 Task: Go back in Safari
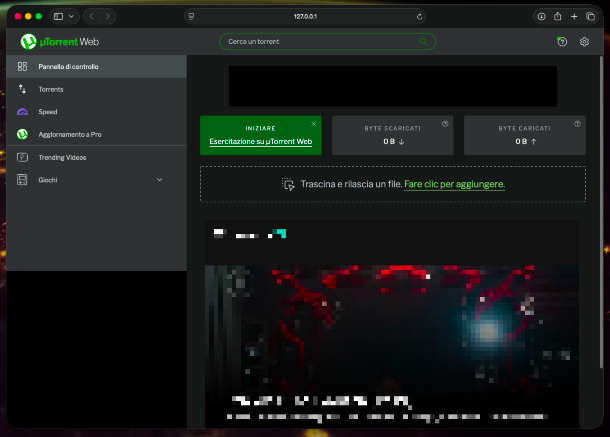click(x=92, y=16)
